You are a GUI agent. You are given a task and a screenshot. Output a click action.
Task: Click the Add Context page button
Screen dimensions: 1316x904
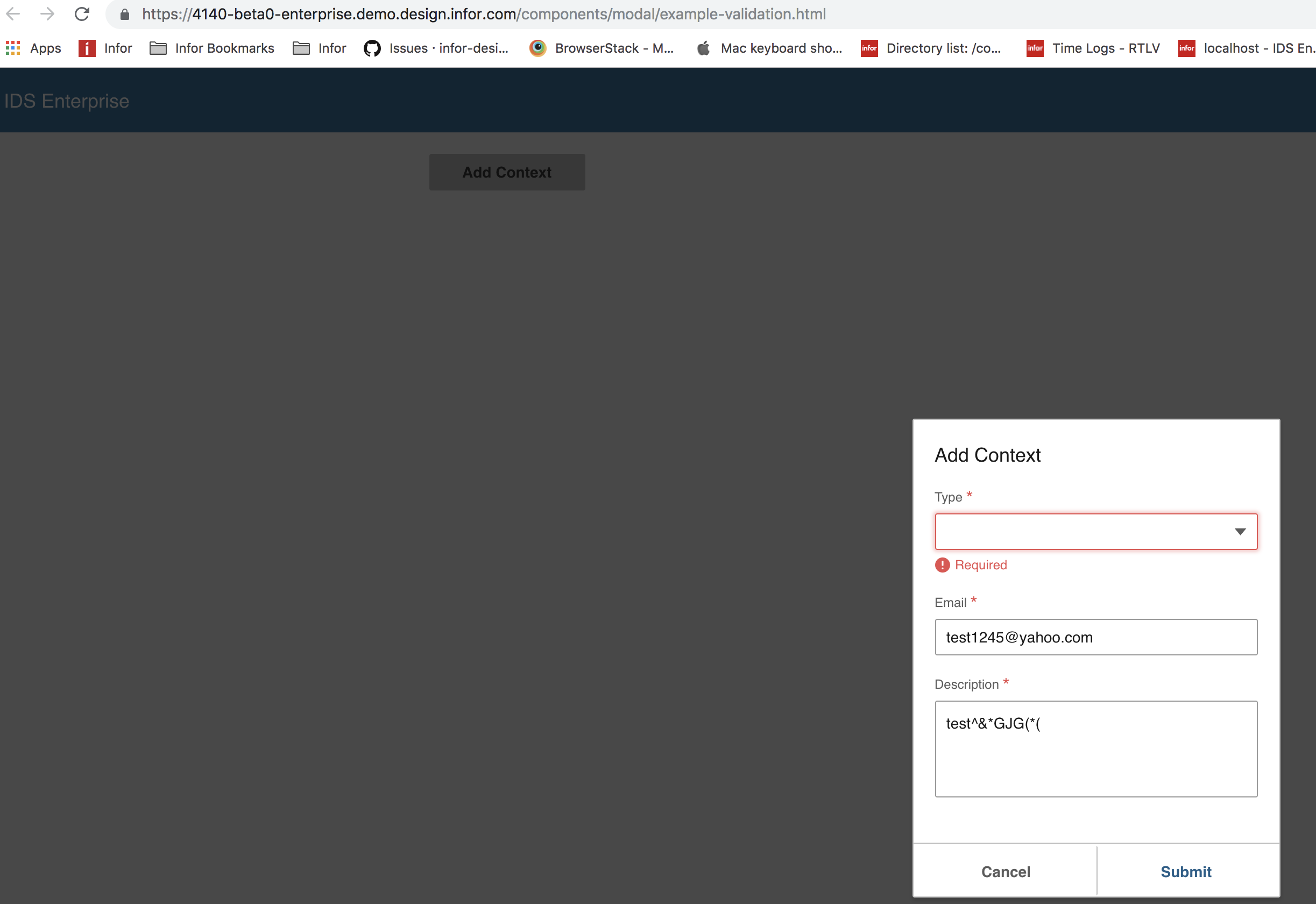tap(506, 172)
